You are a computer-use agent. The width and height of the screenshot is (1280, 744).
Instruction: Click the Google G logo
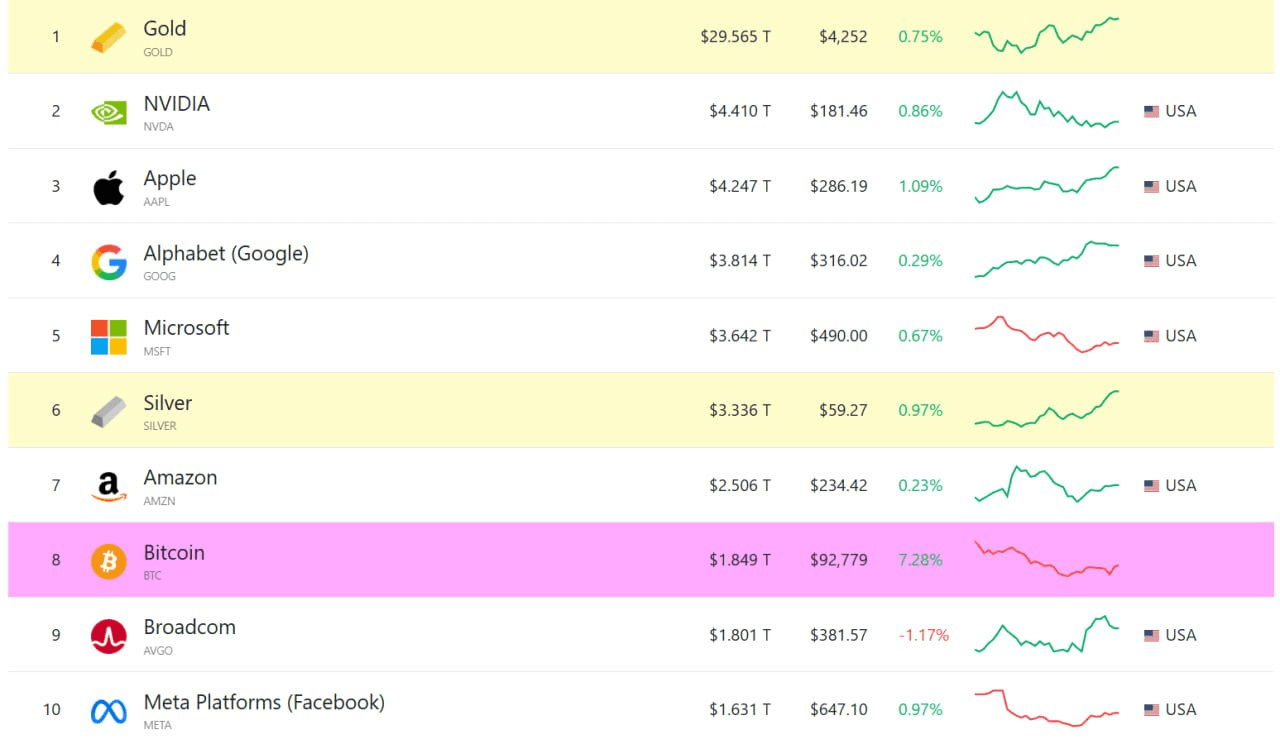tap(109, 262)
